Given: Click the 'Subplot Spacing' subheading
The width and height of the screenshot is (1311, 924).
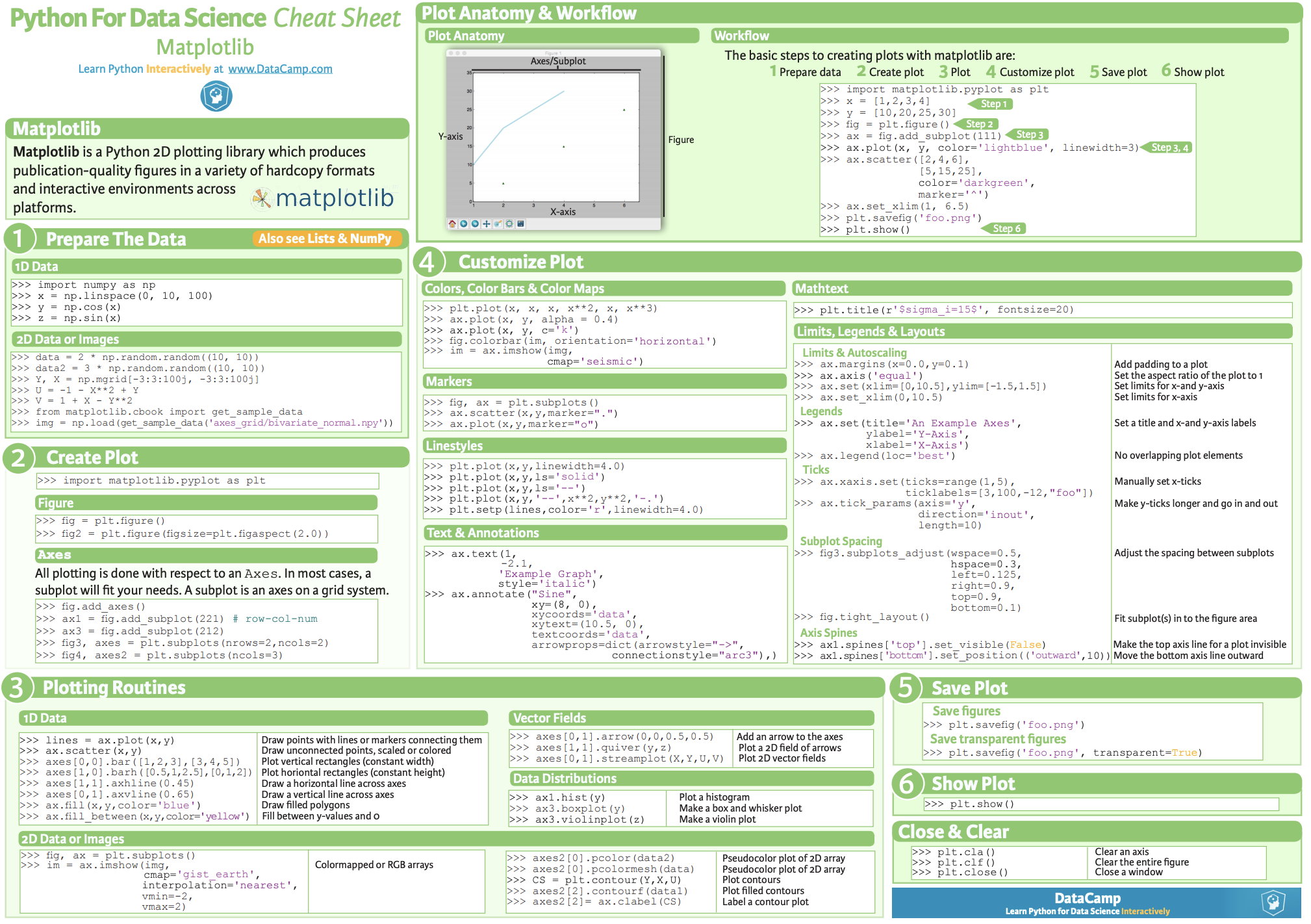Looking at the screenshot, I should (841, 541).
